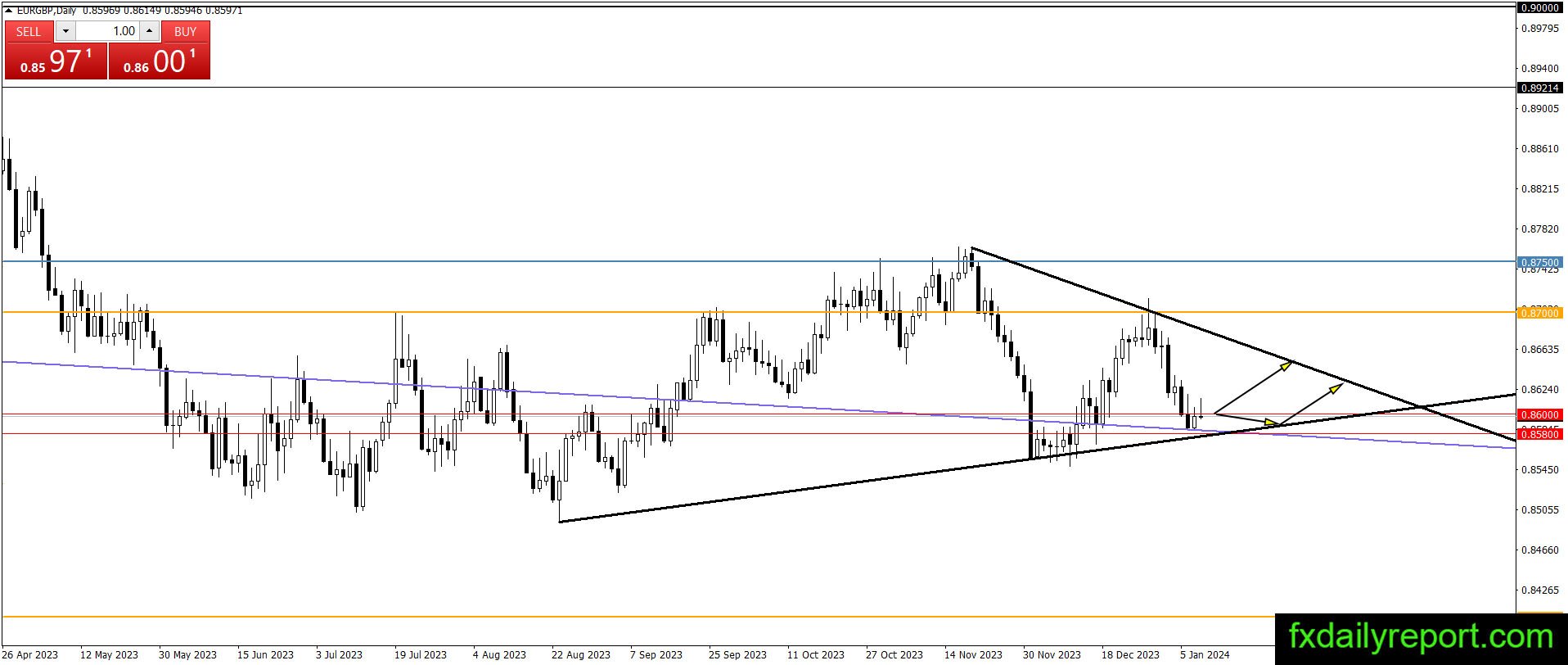Select the 0.87500 blue price label

(1540, 263)
